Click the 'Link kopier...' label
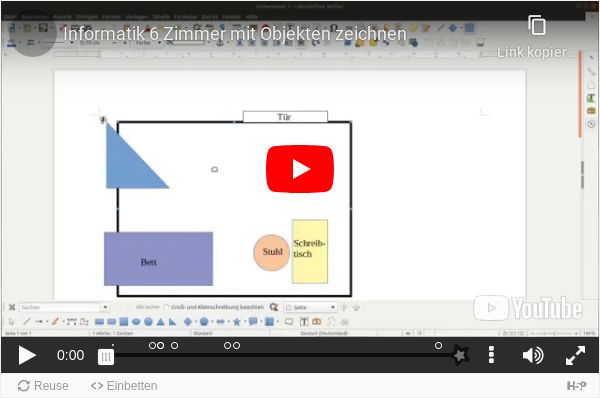Image resolution: width=600 pixels, height=398 pixels. (537, 52)
